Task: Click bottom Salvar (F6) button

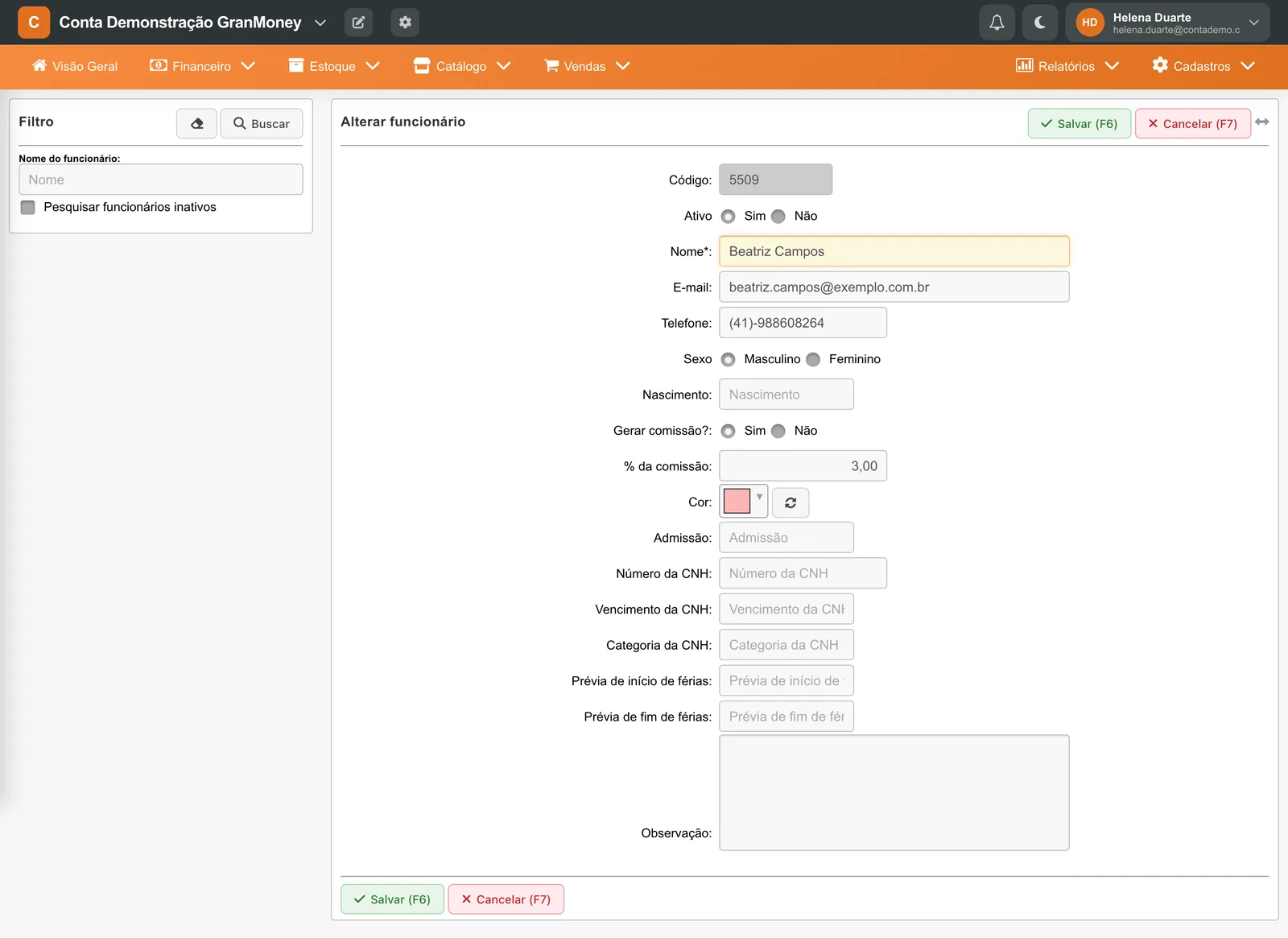Action: tap(392, 899)
